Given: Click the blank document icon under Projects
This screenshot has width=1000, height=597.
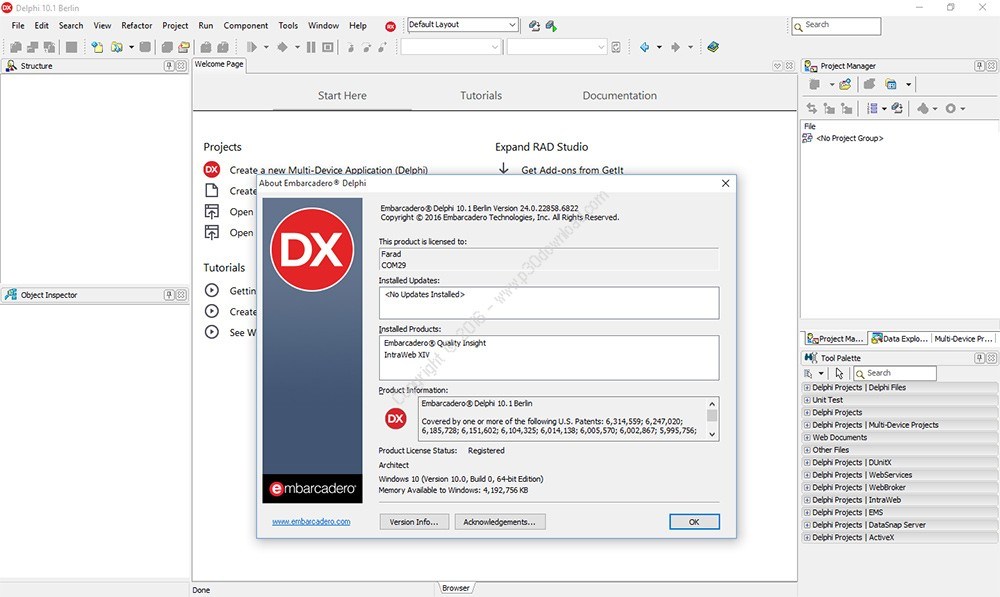Looking at the screenshot, I should point(212,191).
